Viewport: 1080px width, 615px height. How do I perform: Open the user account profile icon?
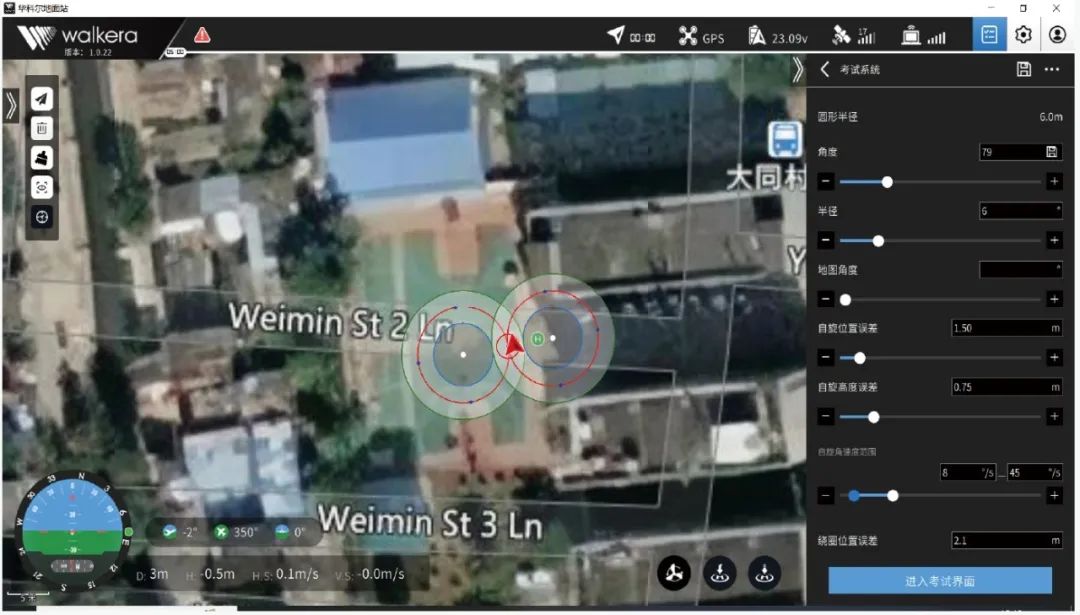click(x=1057, y=35)
